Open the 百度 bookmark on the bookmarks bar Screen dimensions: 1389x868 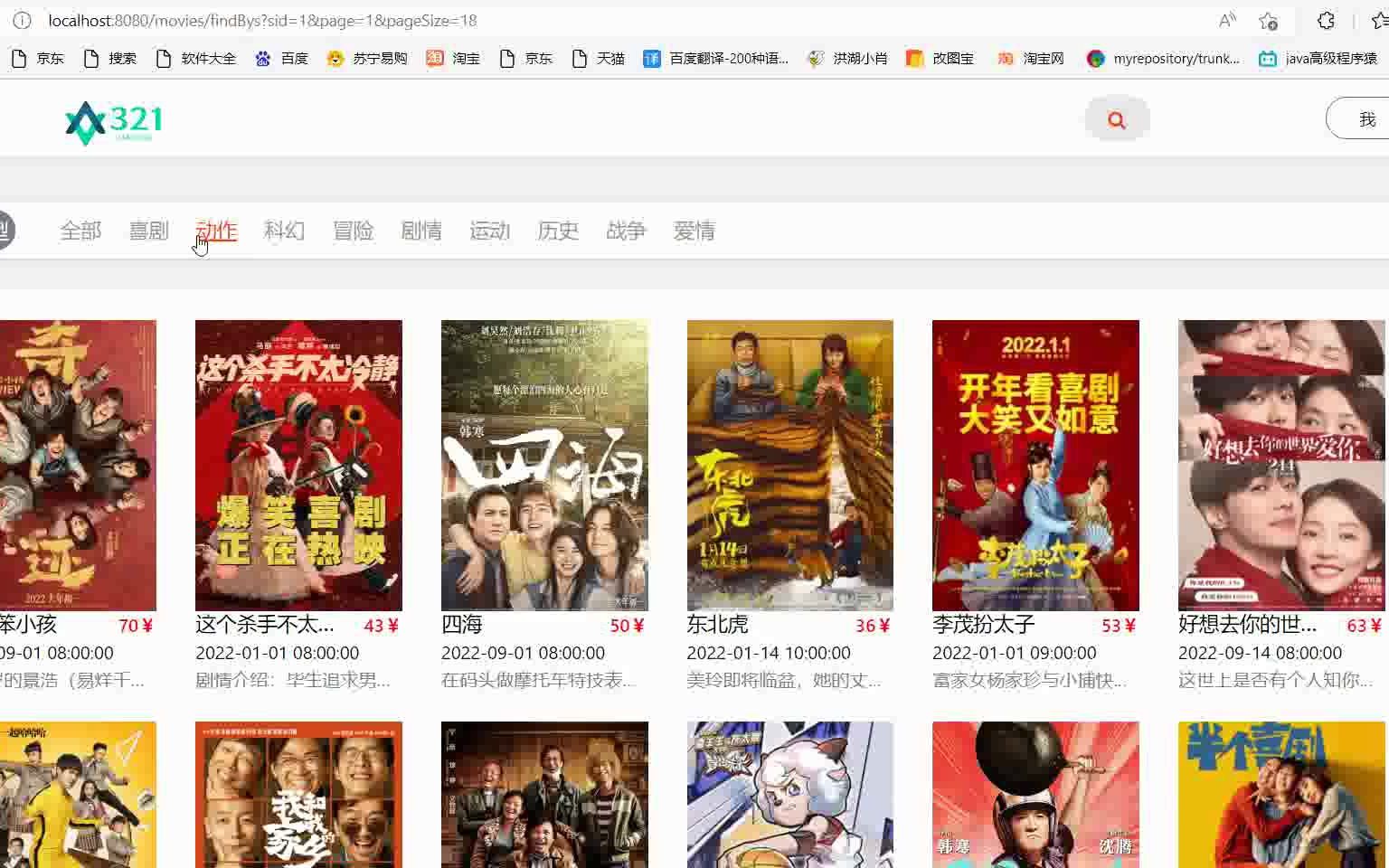click(x=281, y=58)
